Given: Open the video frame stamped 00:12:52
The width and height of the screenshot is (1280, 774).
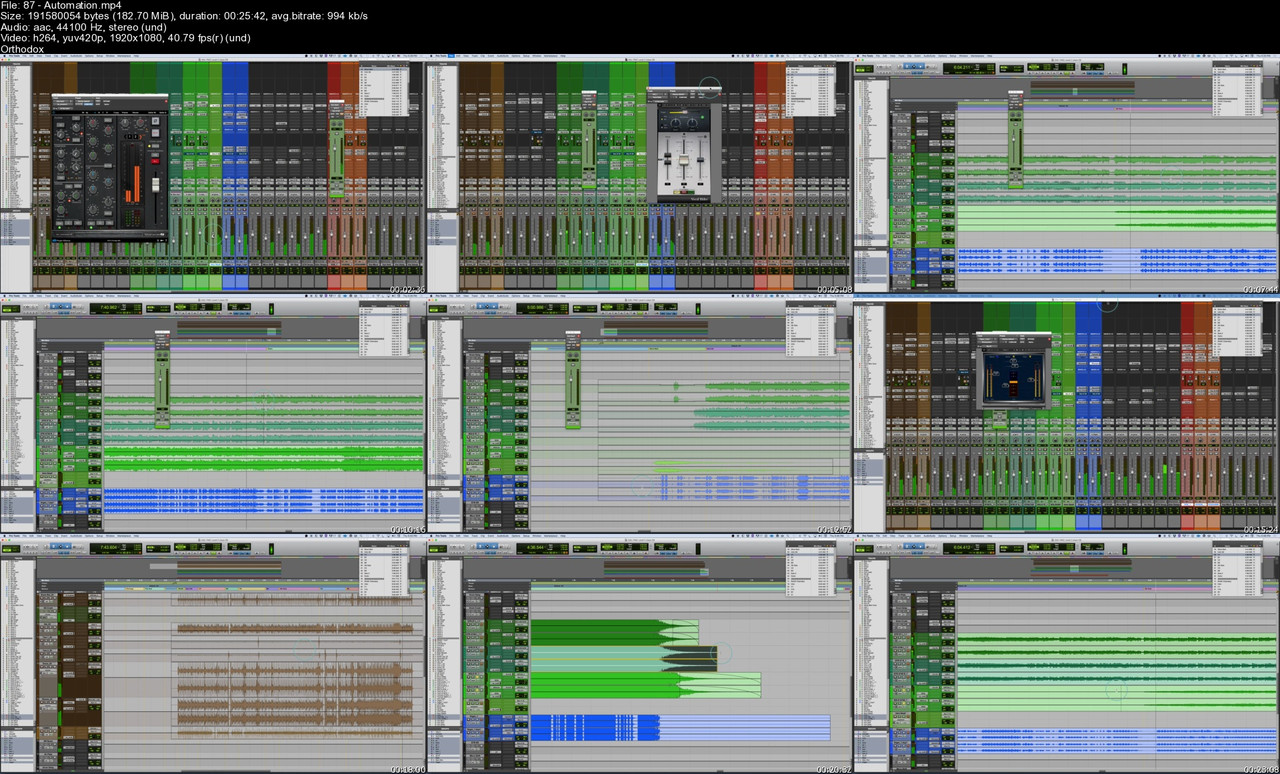Looking at the screenshot, I should [x=639, y=414].
